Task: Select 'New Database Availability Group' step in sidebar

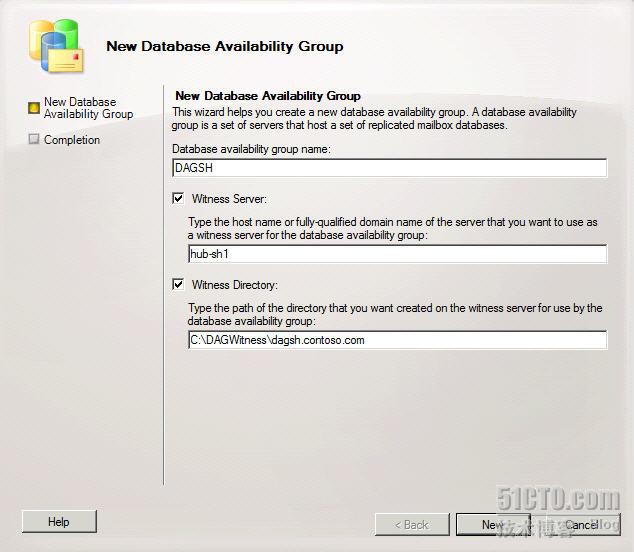Action: [x=89, y=108]
